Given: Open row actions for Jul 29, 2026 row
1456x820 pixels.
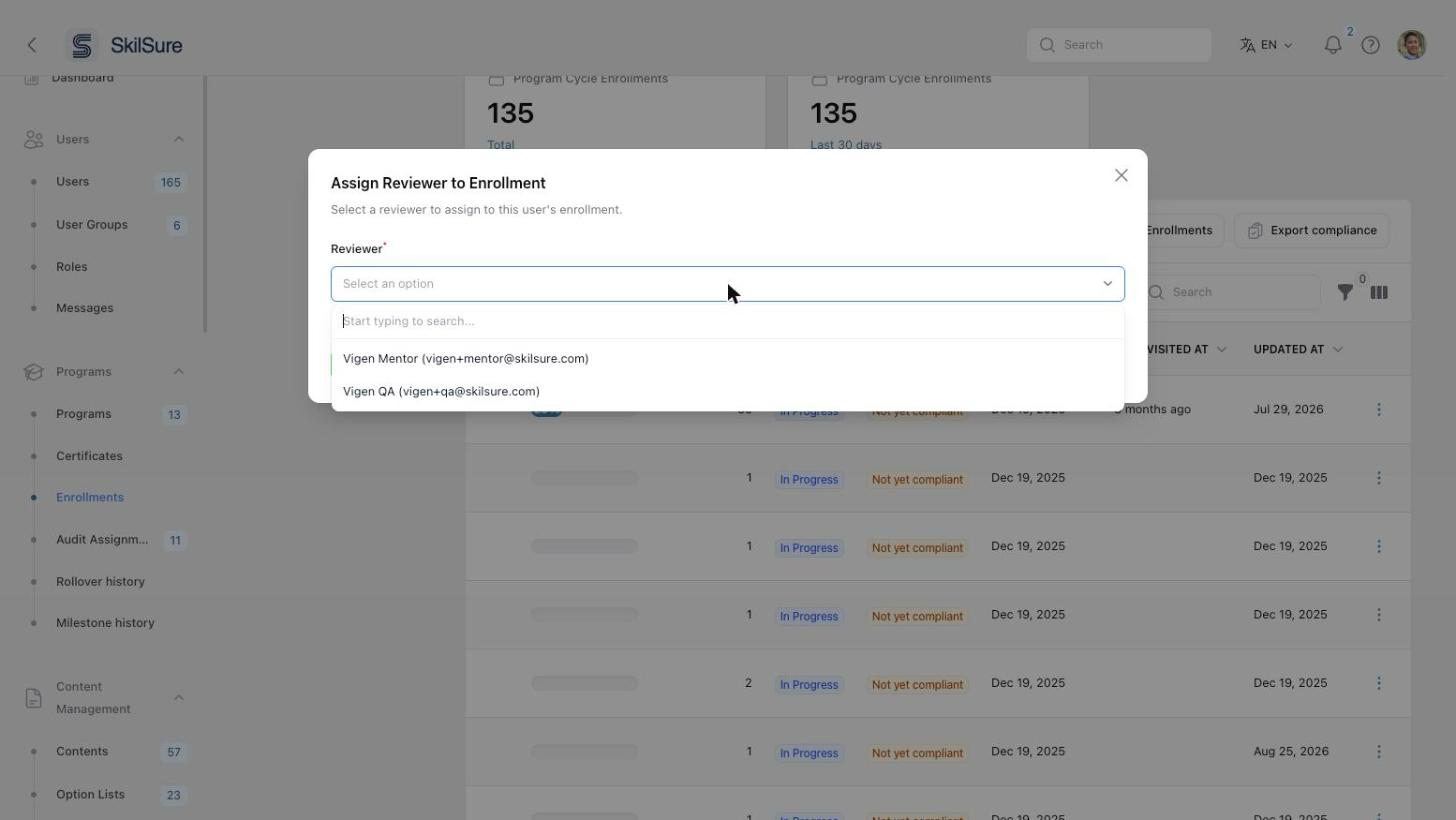Looking at the screenshot, I should pos(1379,409).
